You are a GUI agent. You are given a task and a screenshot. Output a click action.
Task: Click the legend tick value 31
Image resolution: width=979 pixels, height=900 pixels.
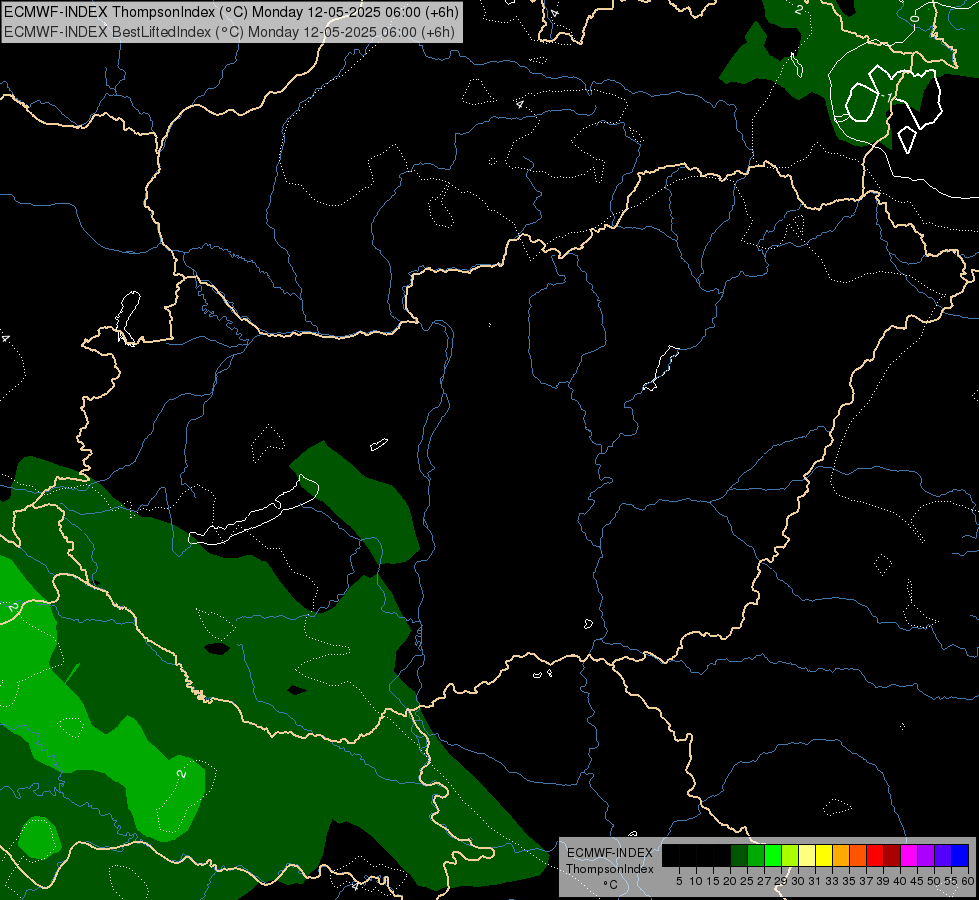(x=815, y=881)
